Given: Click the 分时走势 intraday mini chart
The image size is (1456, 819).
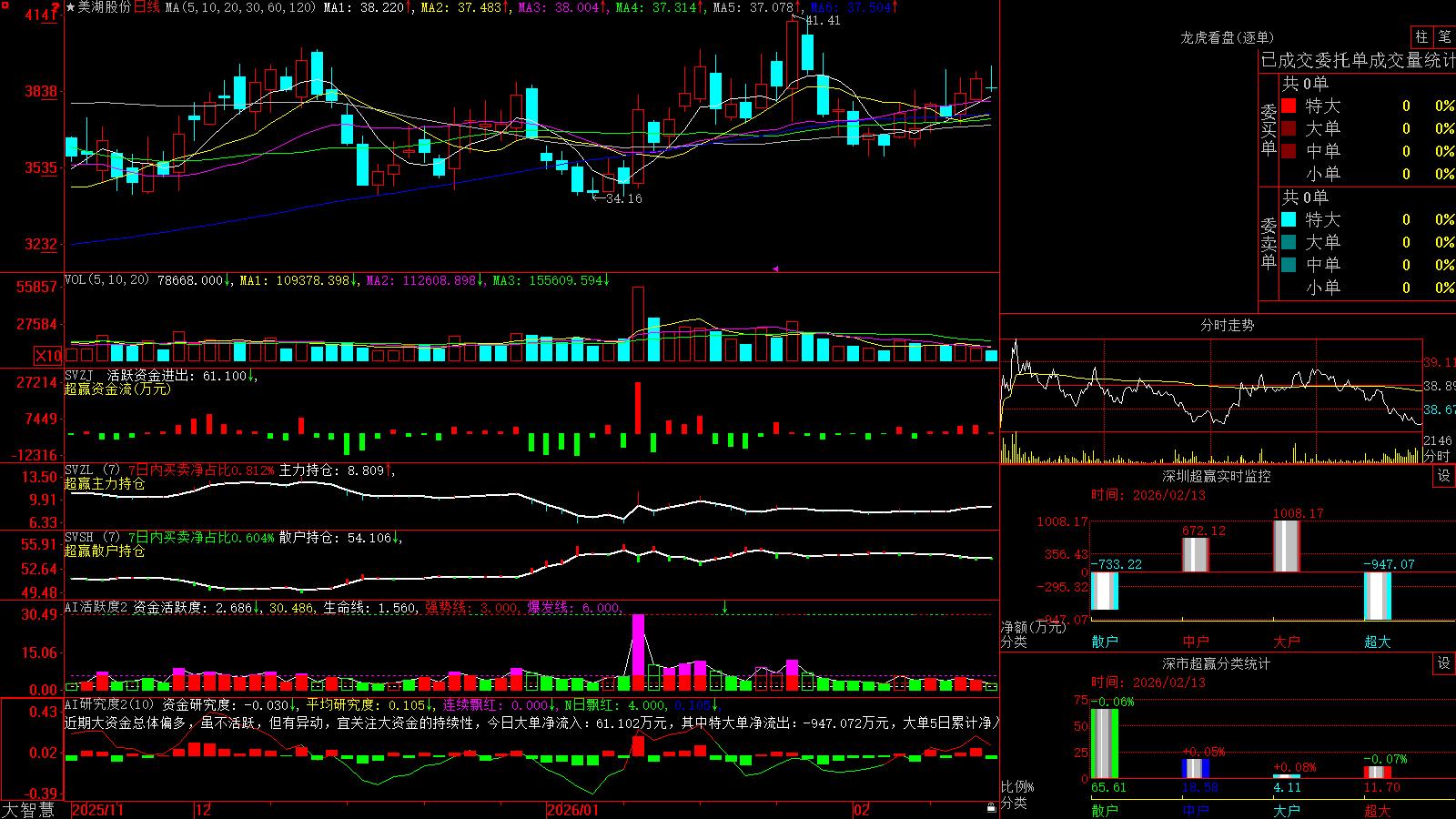Looking at the screenshot, I should click(x=1212, y=400).
